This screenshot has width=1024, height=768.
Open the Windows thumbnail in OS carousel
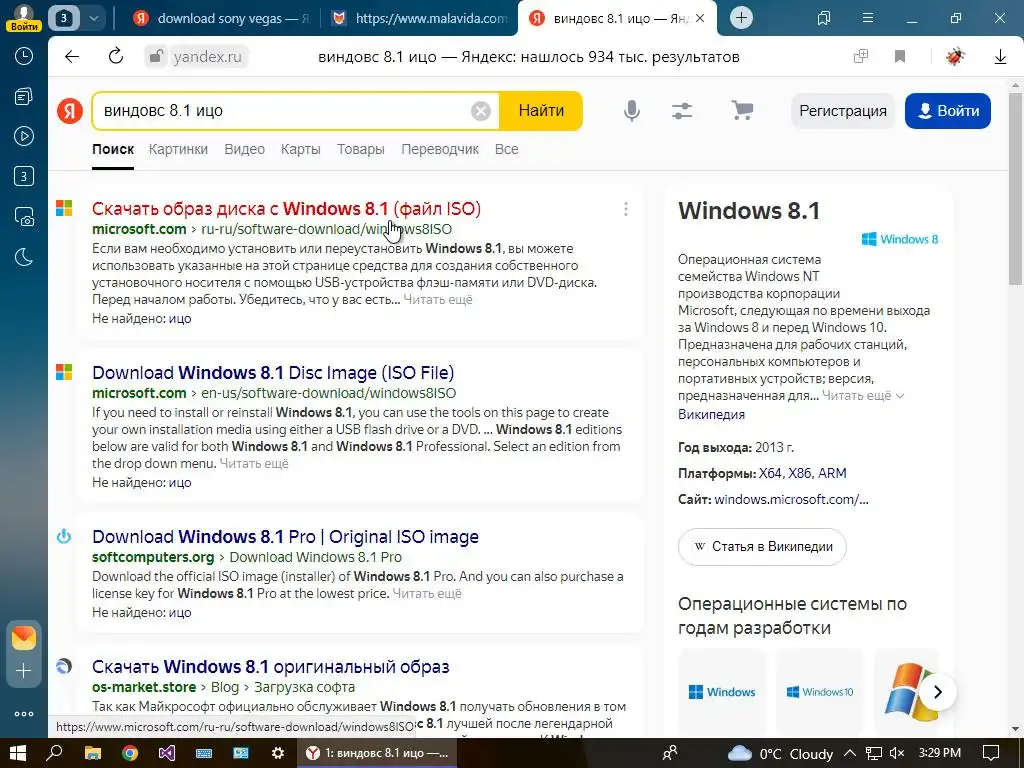722,692
